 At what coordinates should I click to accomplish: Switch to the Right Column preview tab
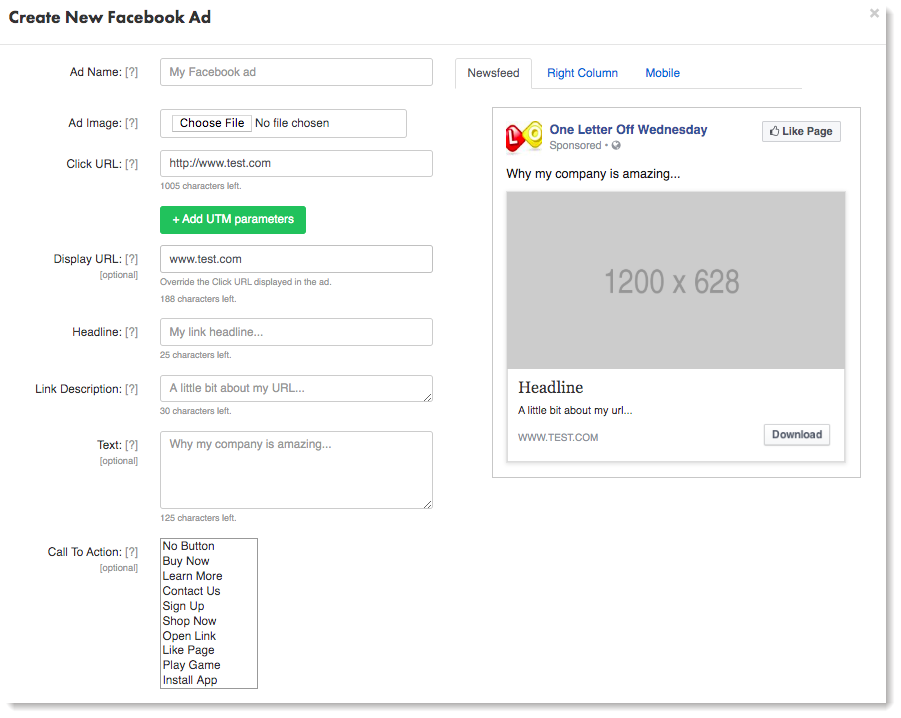click(582, 73)
